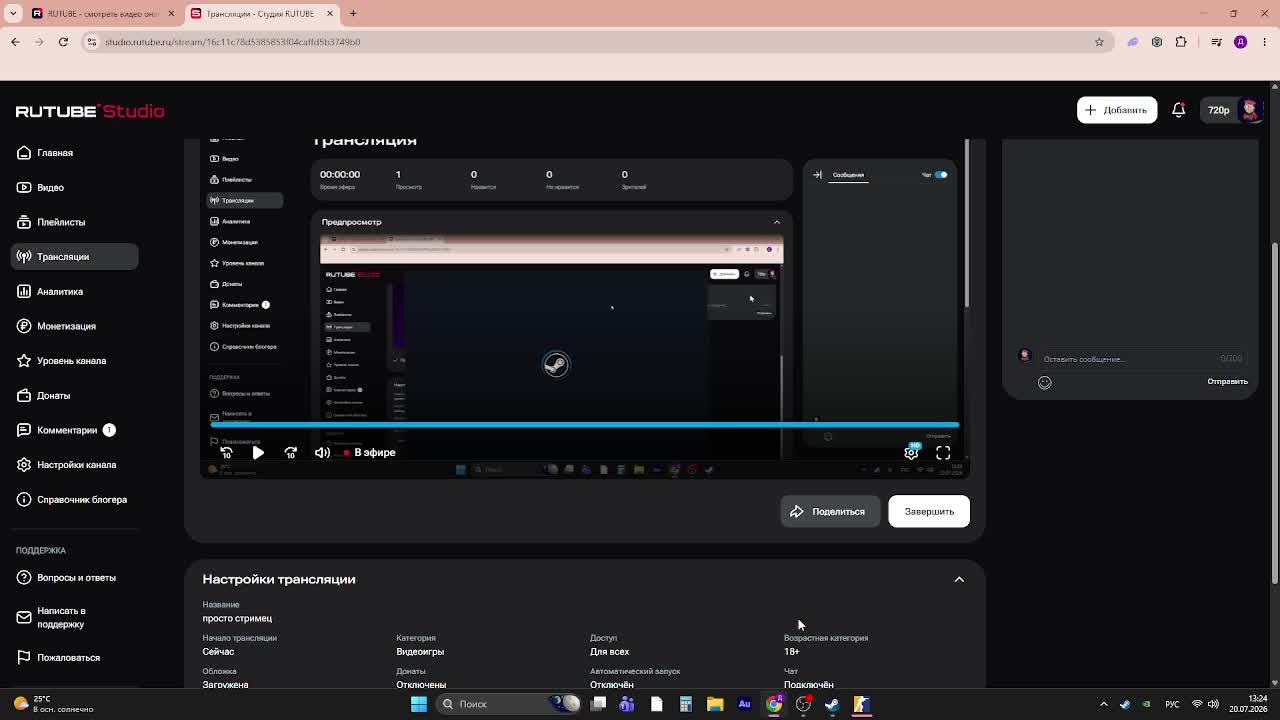Open Справочник блогера info icon in sidebar
This screenshot has height=720, width=1280.
point(24,499)
